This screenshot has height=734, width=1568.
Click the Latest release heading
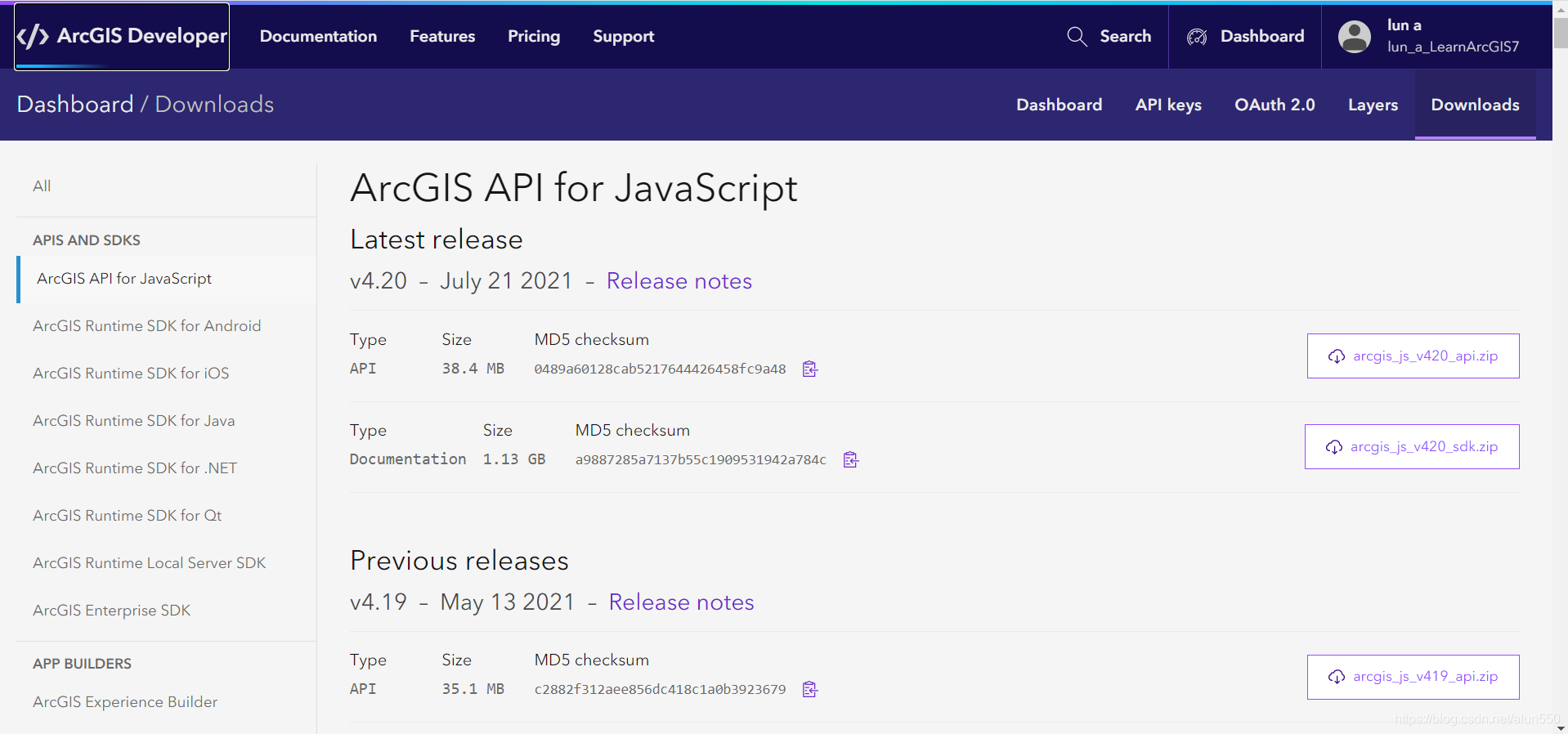pos(437,239)
